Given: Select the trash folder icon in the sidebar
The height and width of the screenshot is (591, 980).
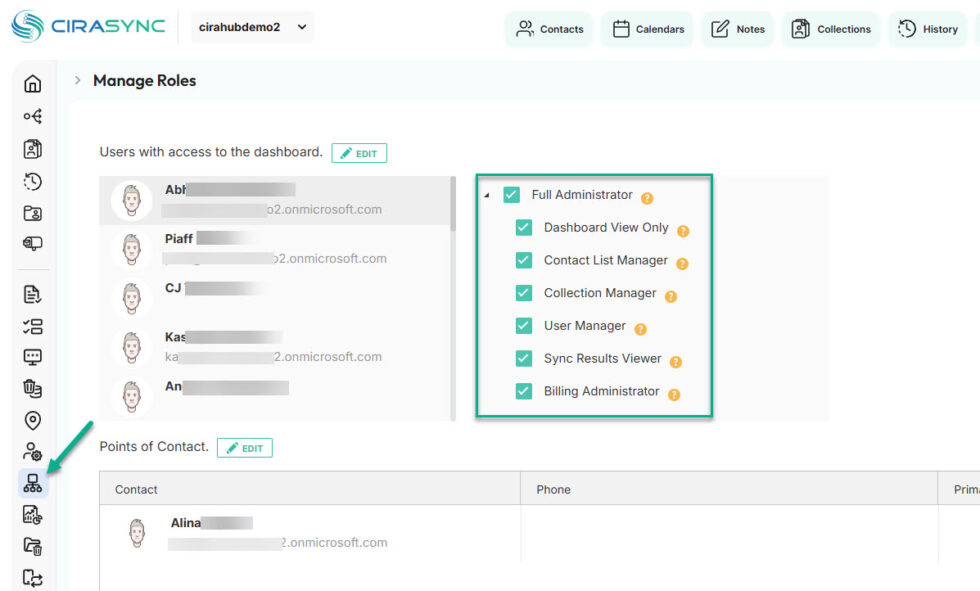Looking at the screenshot, I should click(x=31, y=547).
